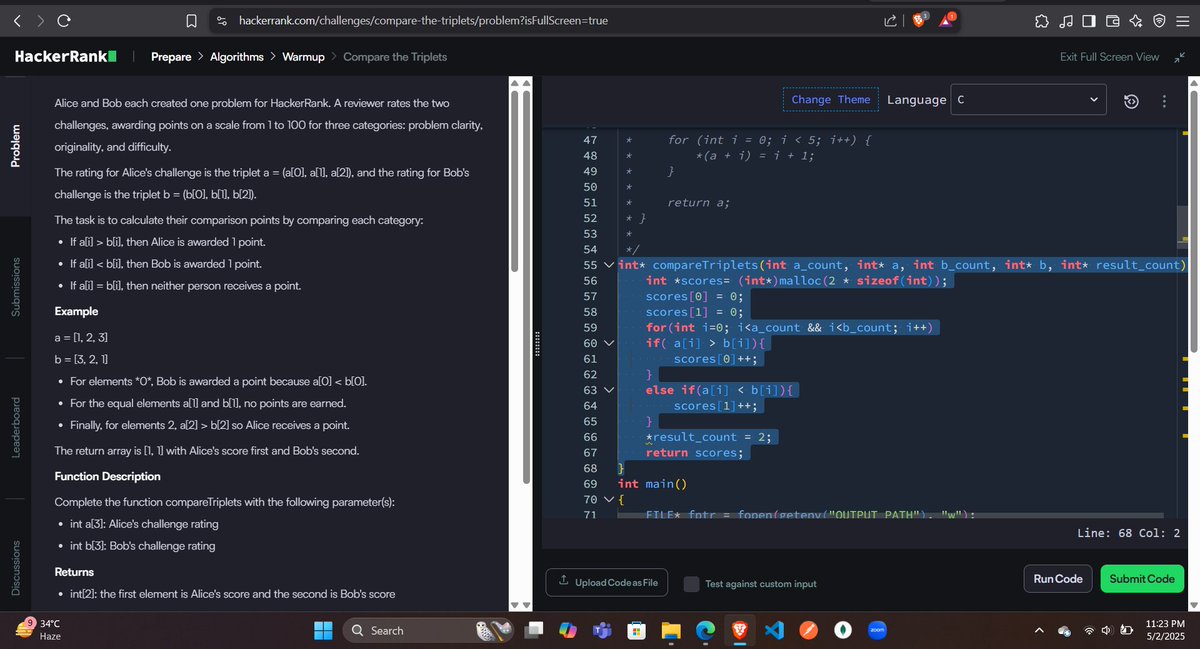The width and height of the screenshot is (1200, 649).
Task: Open the Leo AI sparkle icon
Action: (1136, 20)
